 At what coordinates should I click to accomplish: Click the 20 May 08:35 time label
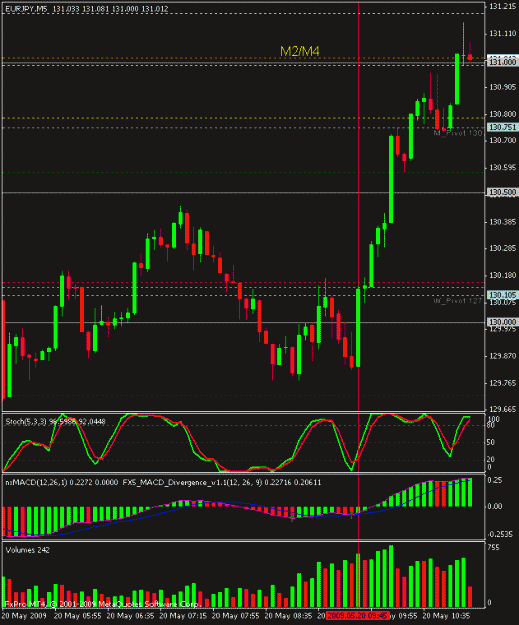coord(289,616)
